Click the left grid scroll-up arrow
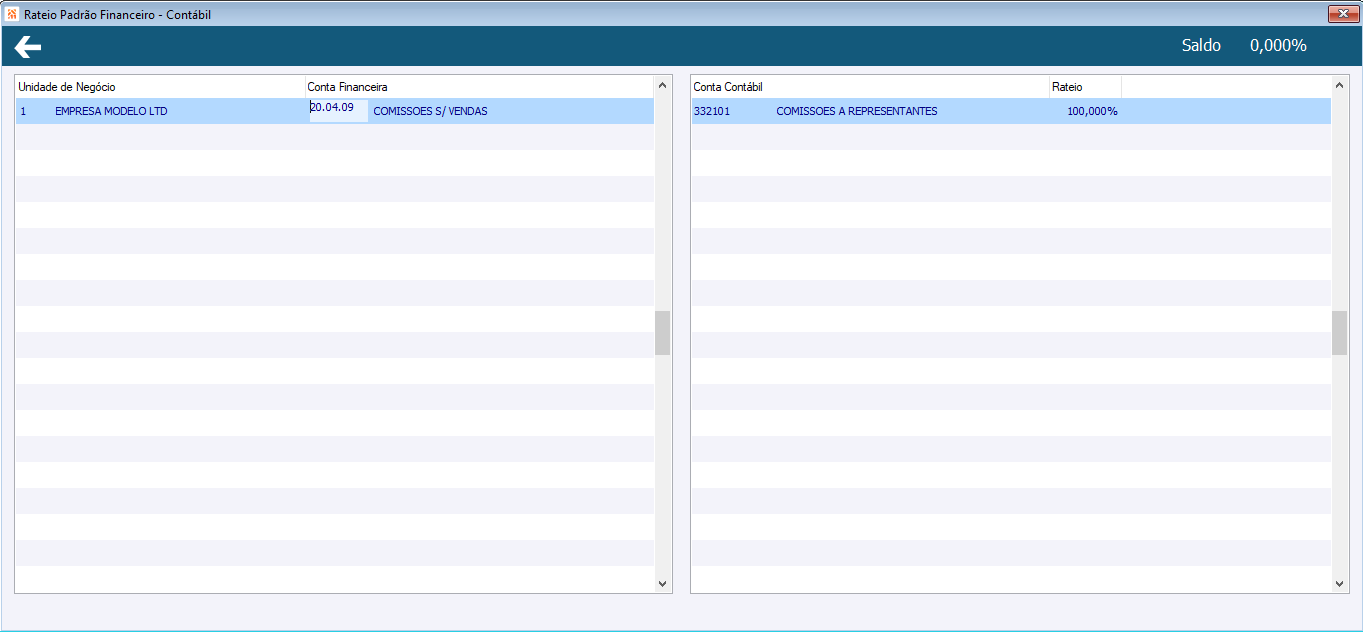The image size is (1363, 632). tap(662, 85)
